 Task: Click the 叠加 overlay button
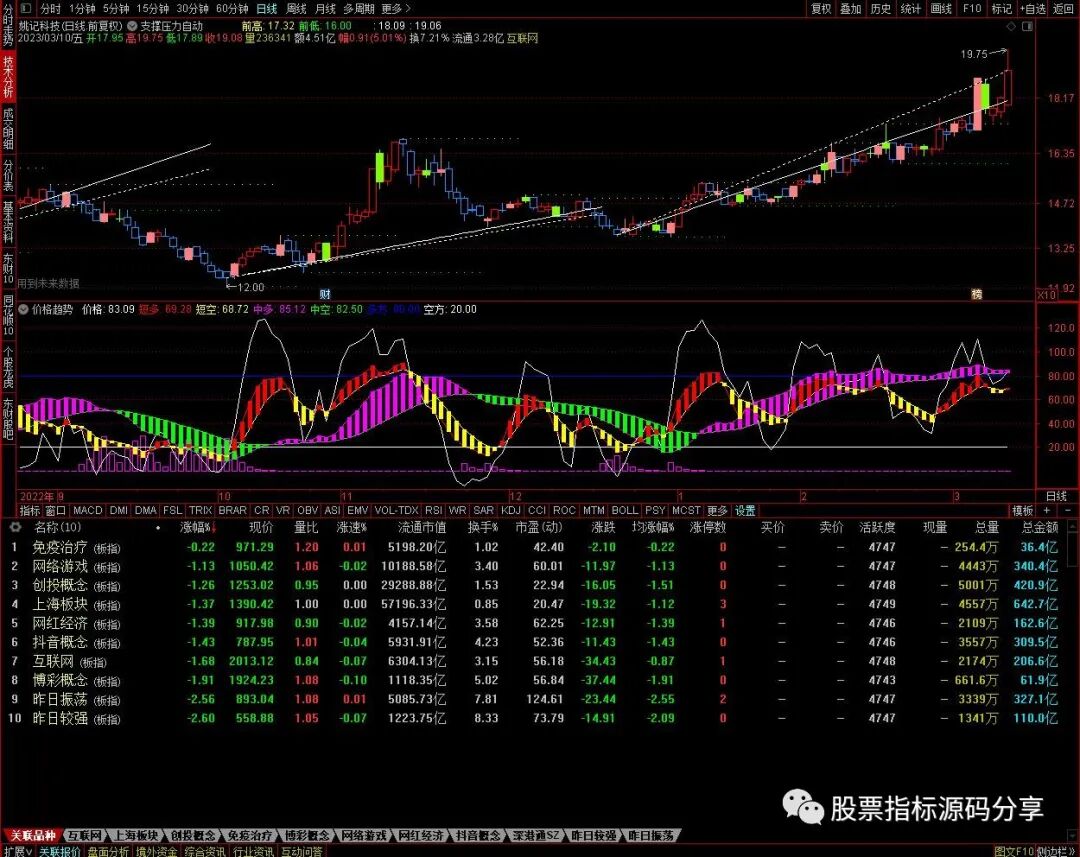point(851,8)
